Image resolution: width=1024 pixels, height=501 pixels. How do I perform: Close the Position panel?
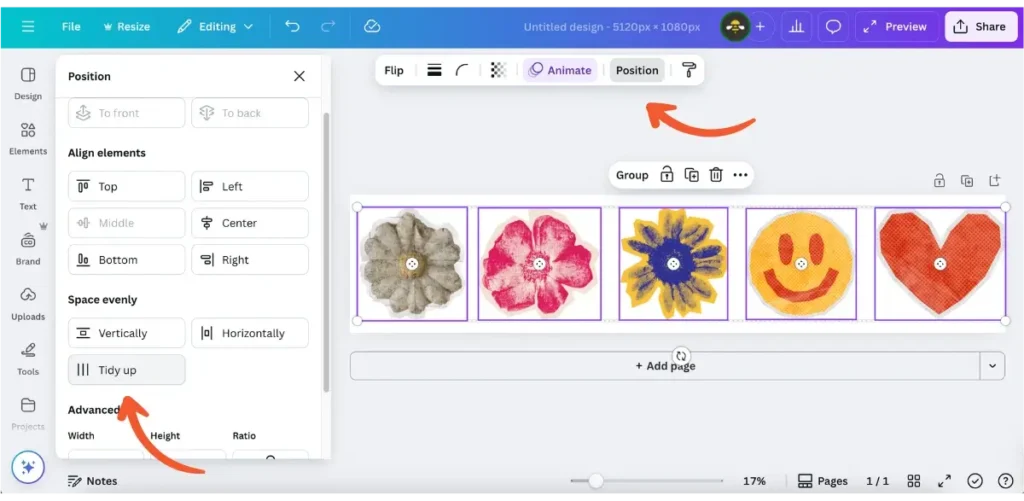[x=299, y=76]
